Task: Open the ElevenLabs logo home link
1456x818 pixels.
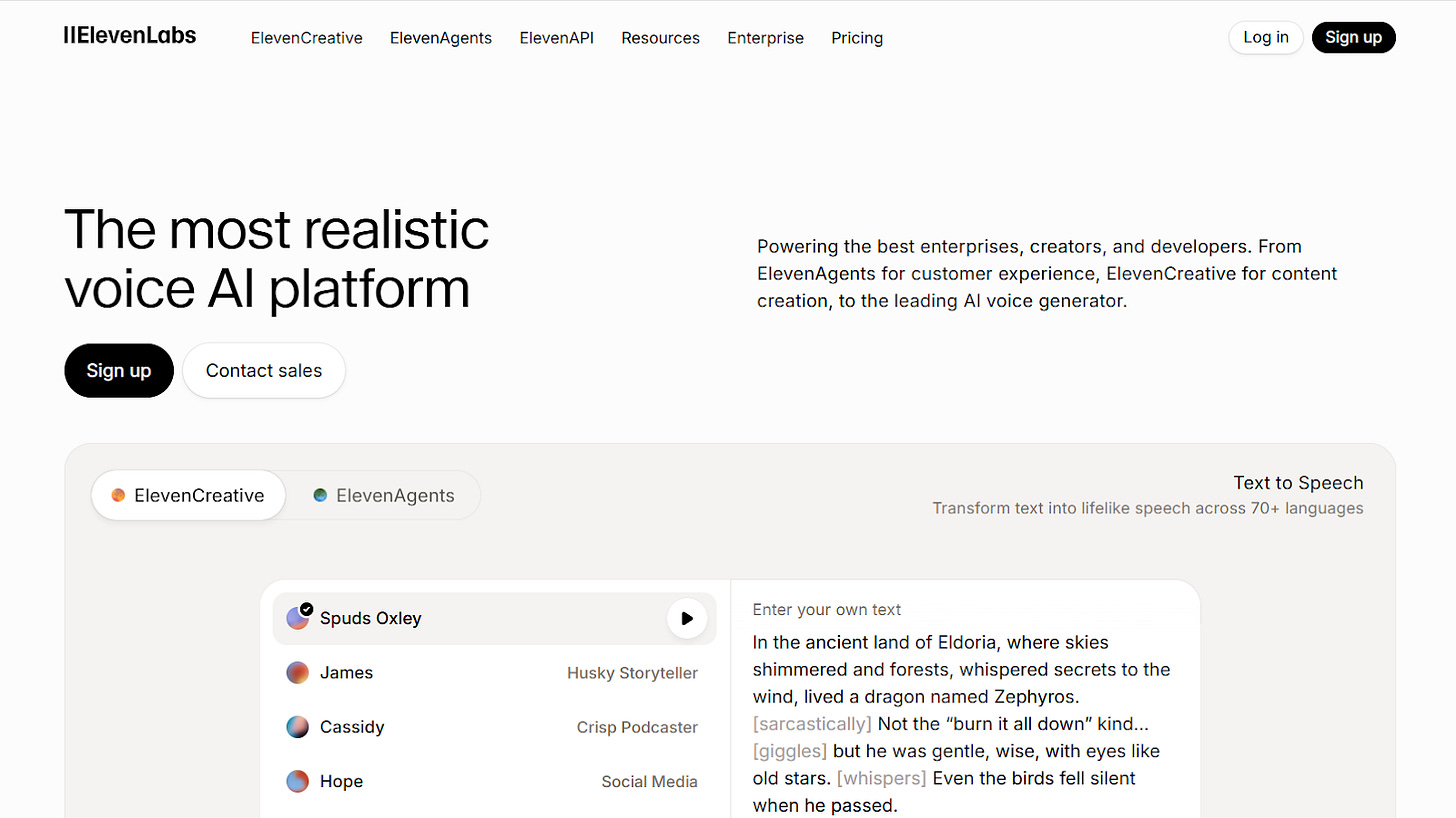Action: point(130,36)
